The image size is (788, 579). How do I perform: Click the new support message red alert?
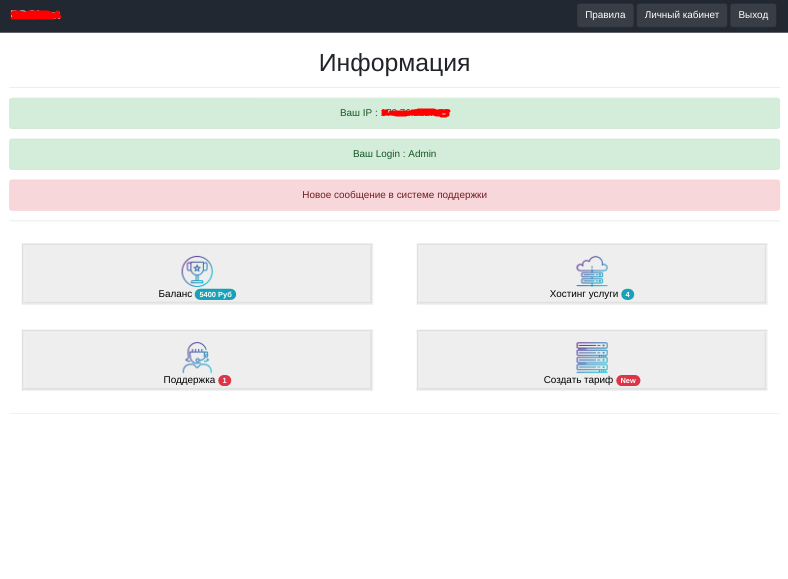tap(394, 195)
